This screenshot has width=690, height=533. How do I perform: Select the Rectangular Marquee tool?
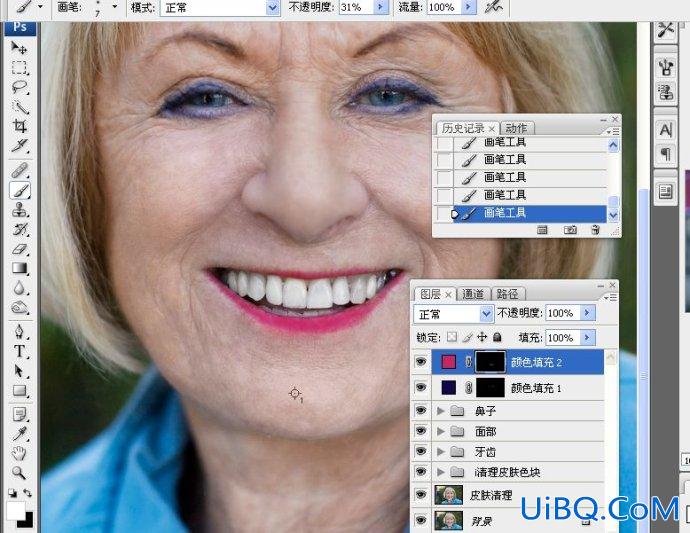[19, 68]
